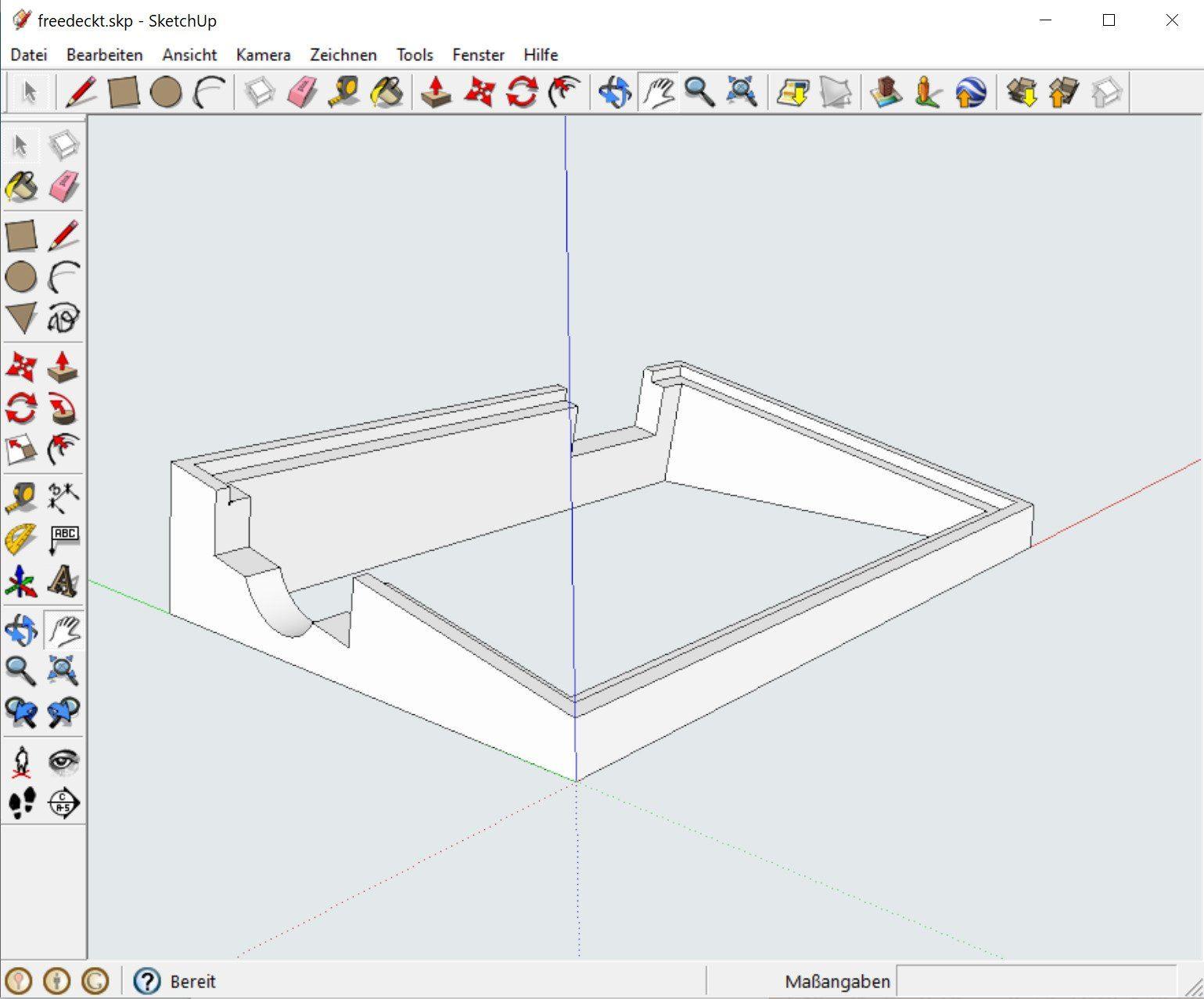Open the Kamera menu
Image resolution: width=1204 pixels, height=999 pixels.
263,55
